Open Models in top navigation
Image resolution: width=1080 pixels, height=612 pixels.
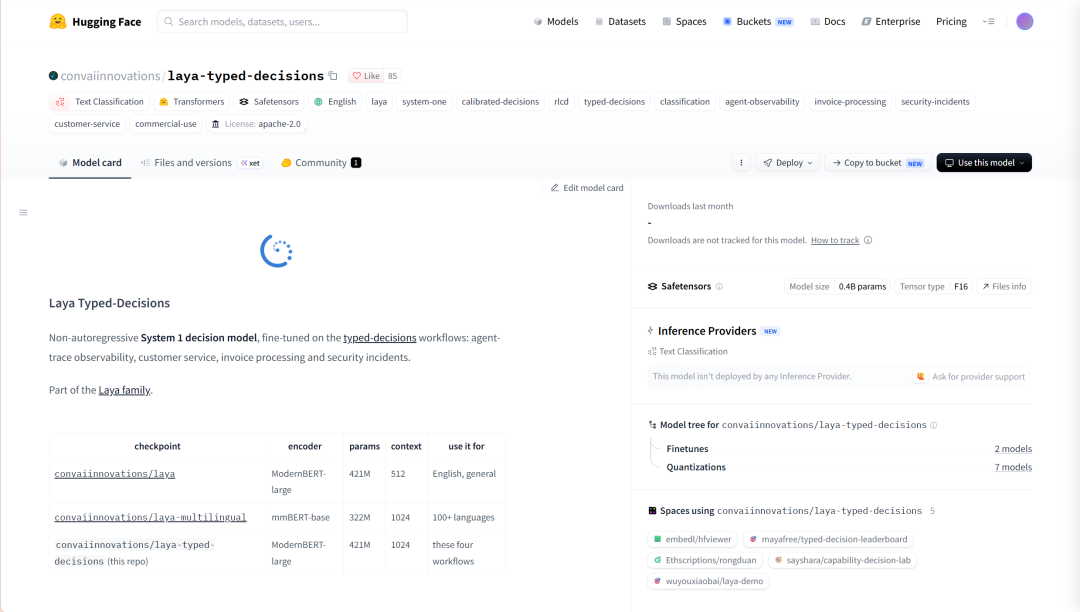point(556,21)
